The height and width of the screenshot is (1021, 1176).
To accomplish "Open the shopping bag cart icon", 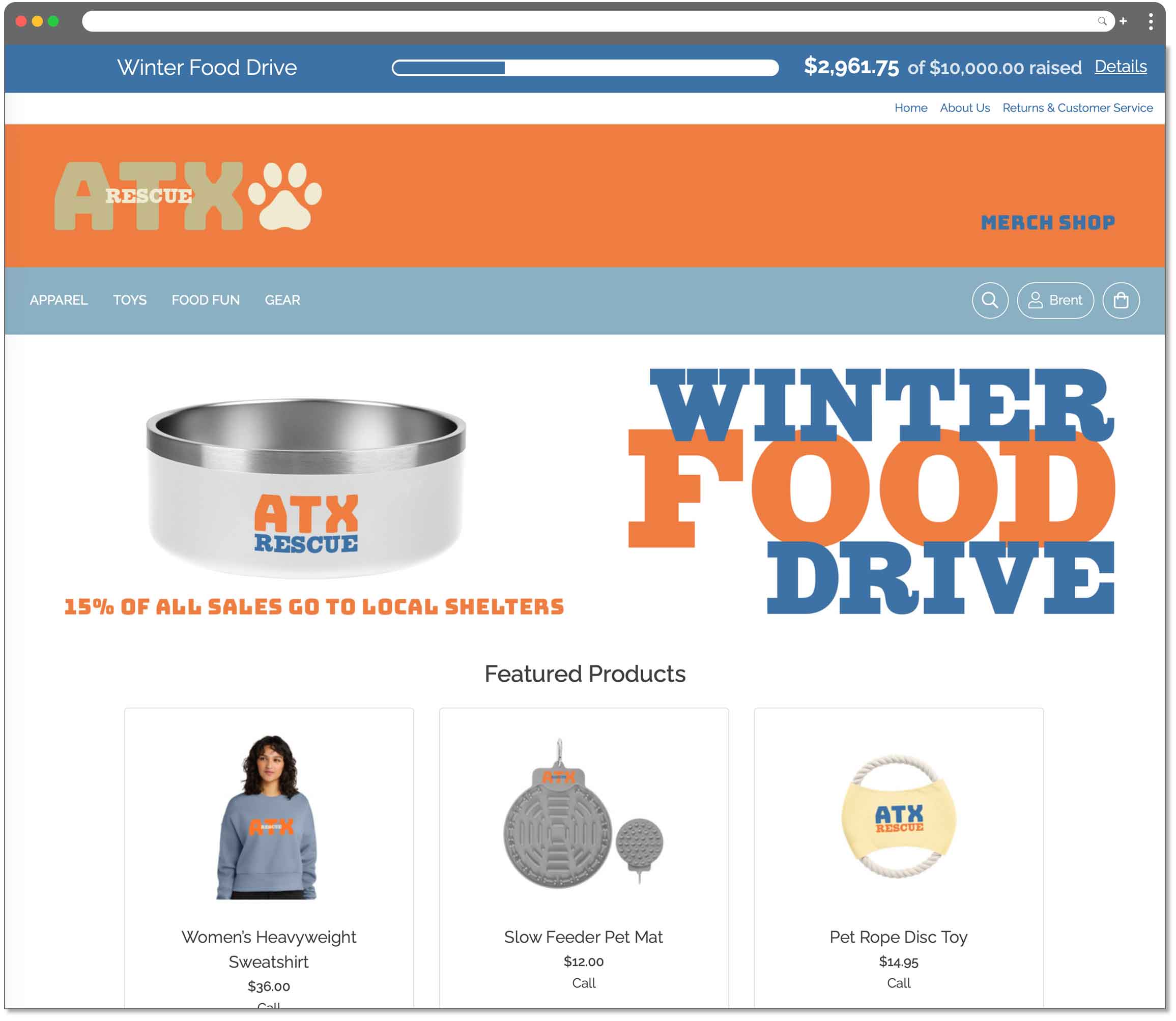I will click(1121, 300).
